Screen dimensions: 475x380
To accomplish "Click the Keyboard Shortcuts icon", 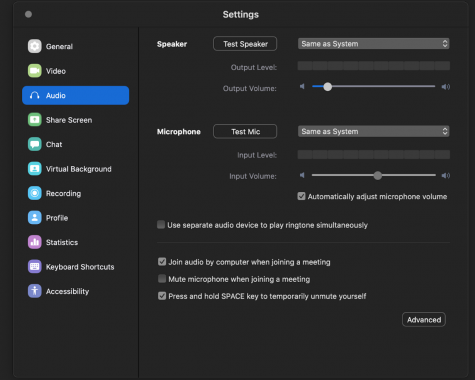I will tap(35, 267).
